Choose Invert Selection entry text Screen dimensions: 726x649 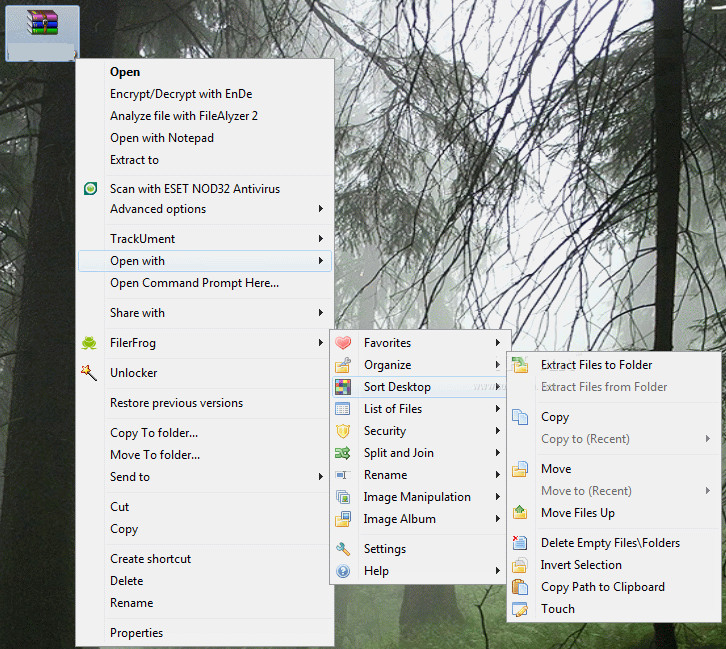point(581,565)
